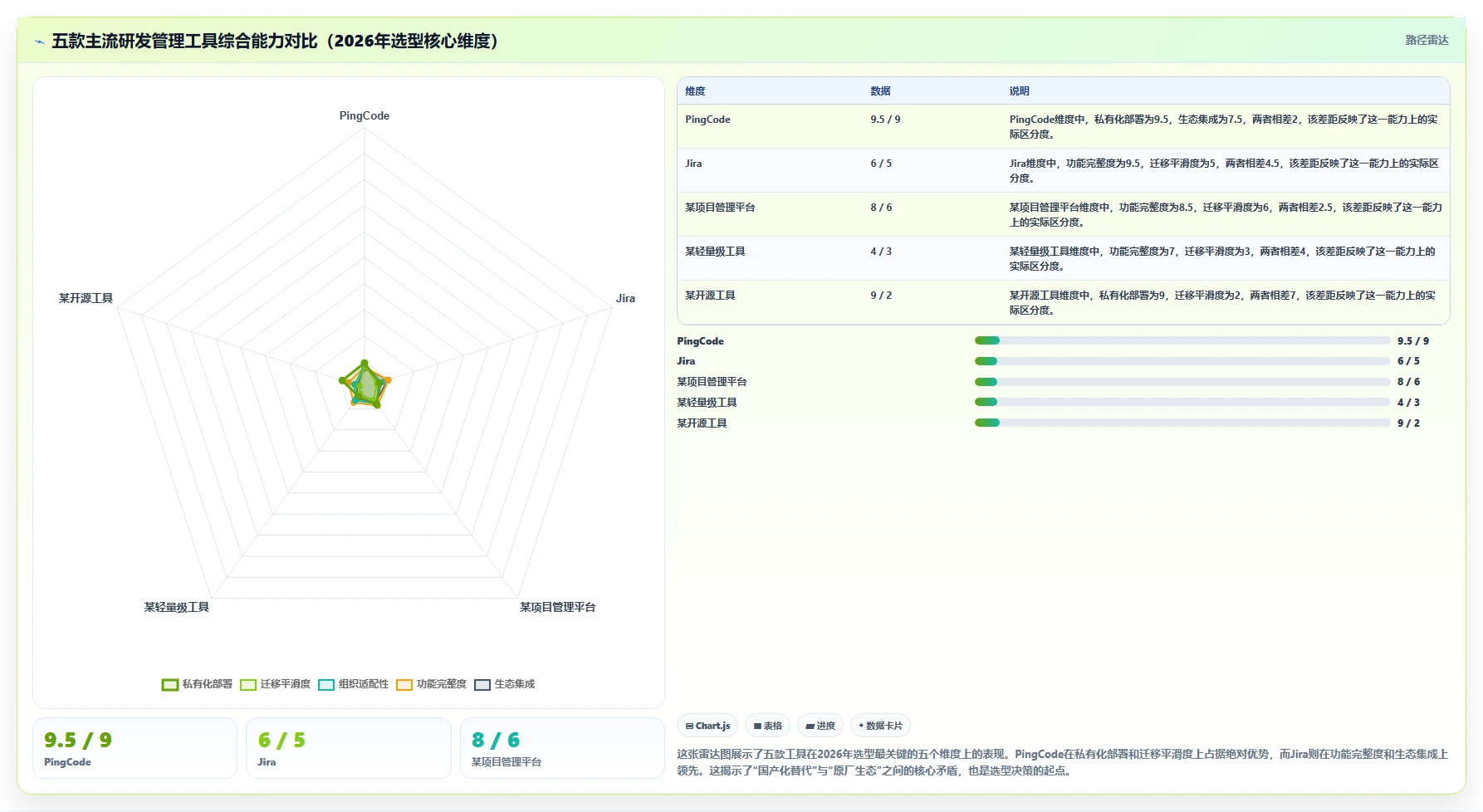Click the PingCode row name in table
1483x812 pixels.
707,120
